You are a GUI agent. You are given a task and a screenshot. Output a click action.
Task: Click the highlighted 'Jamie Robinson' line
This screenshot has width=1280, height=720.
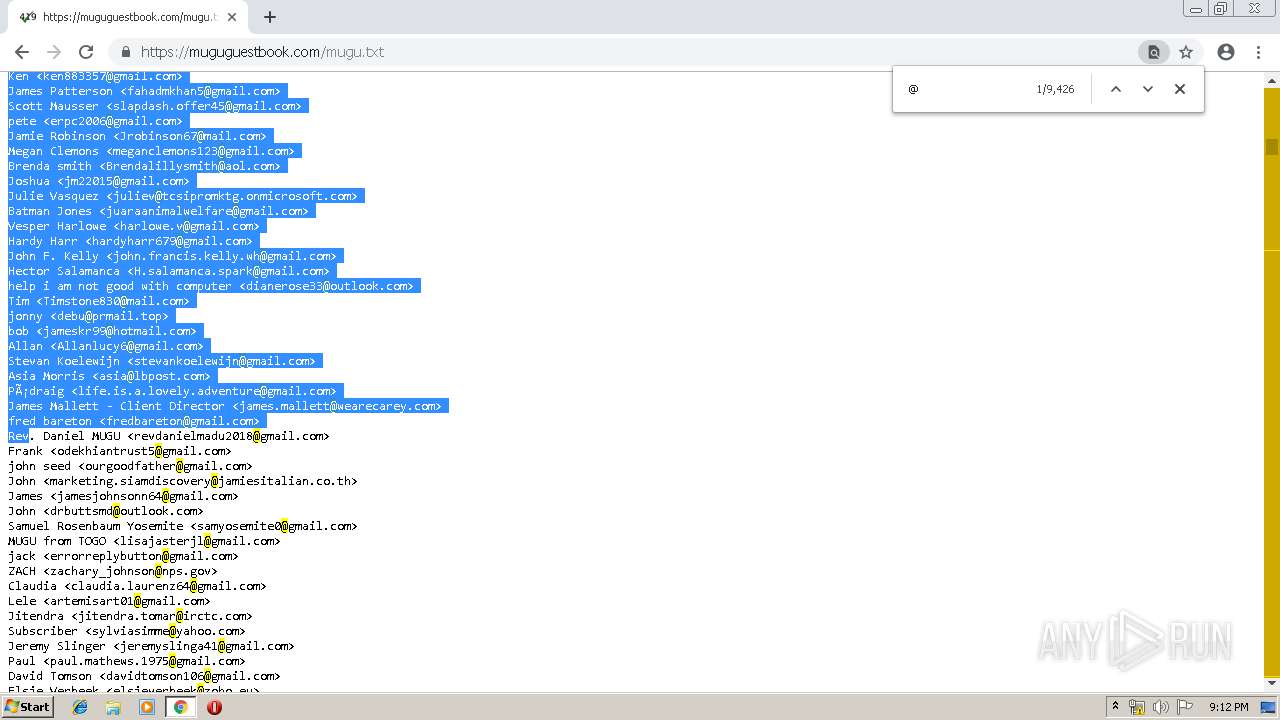[x=141, y=136]
